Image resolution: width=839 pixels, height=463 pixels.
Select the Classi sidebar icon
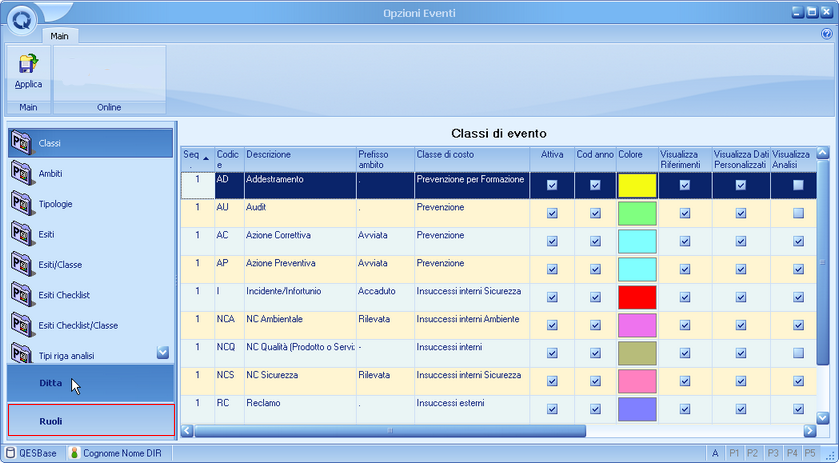point(21,143)
